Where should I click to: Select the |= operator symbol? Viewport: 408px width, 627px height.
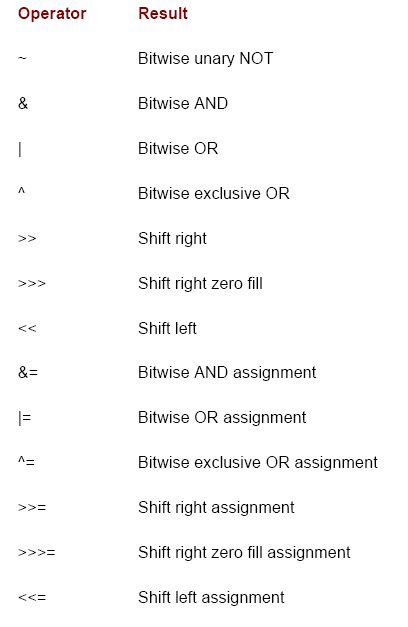25,418
